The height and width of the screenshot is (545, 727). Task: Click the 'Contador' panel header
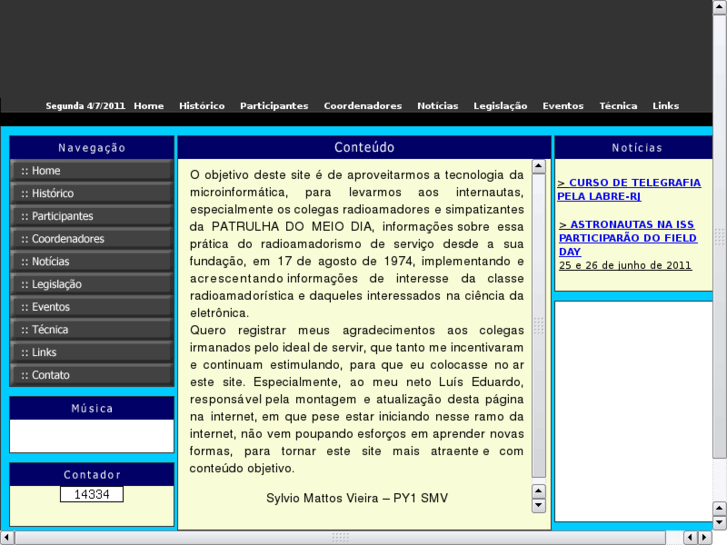pyautogui.click(x=92, y=475)
